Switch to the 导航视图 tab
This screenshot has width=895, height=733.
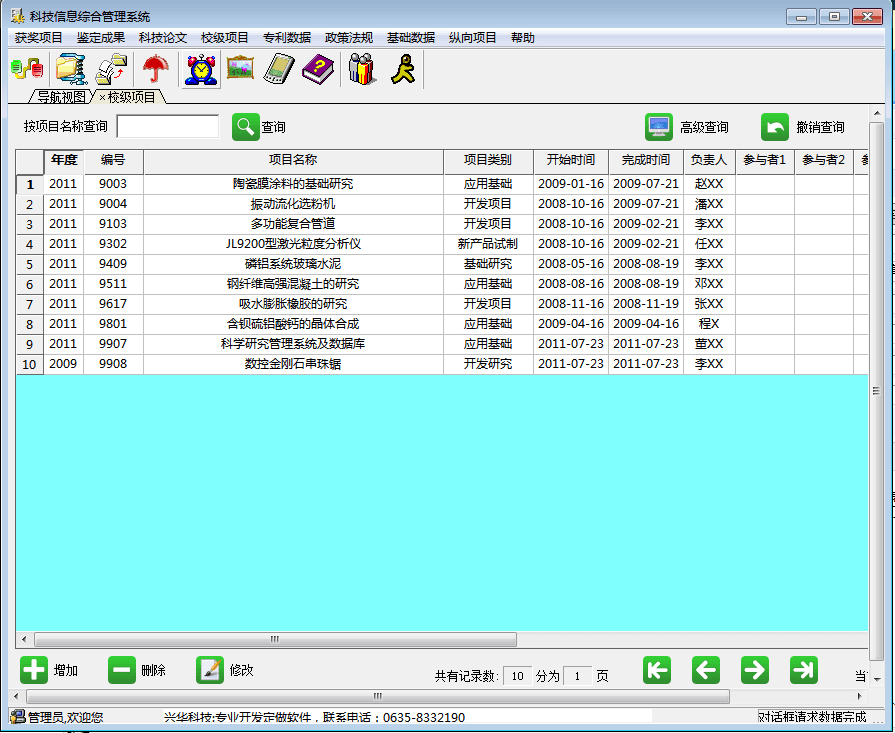(61, 97)
